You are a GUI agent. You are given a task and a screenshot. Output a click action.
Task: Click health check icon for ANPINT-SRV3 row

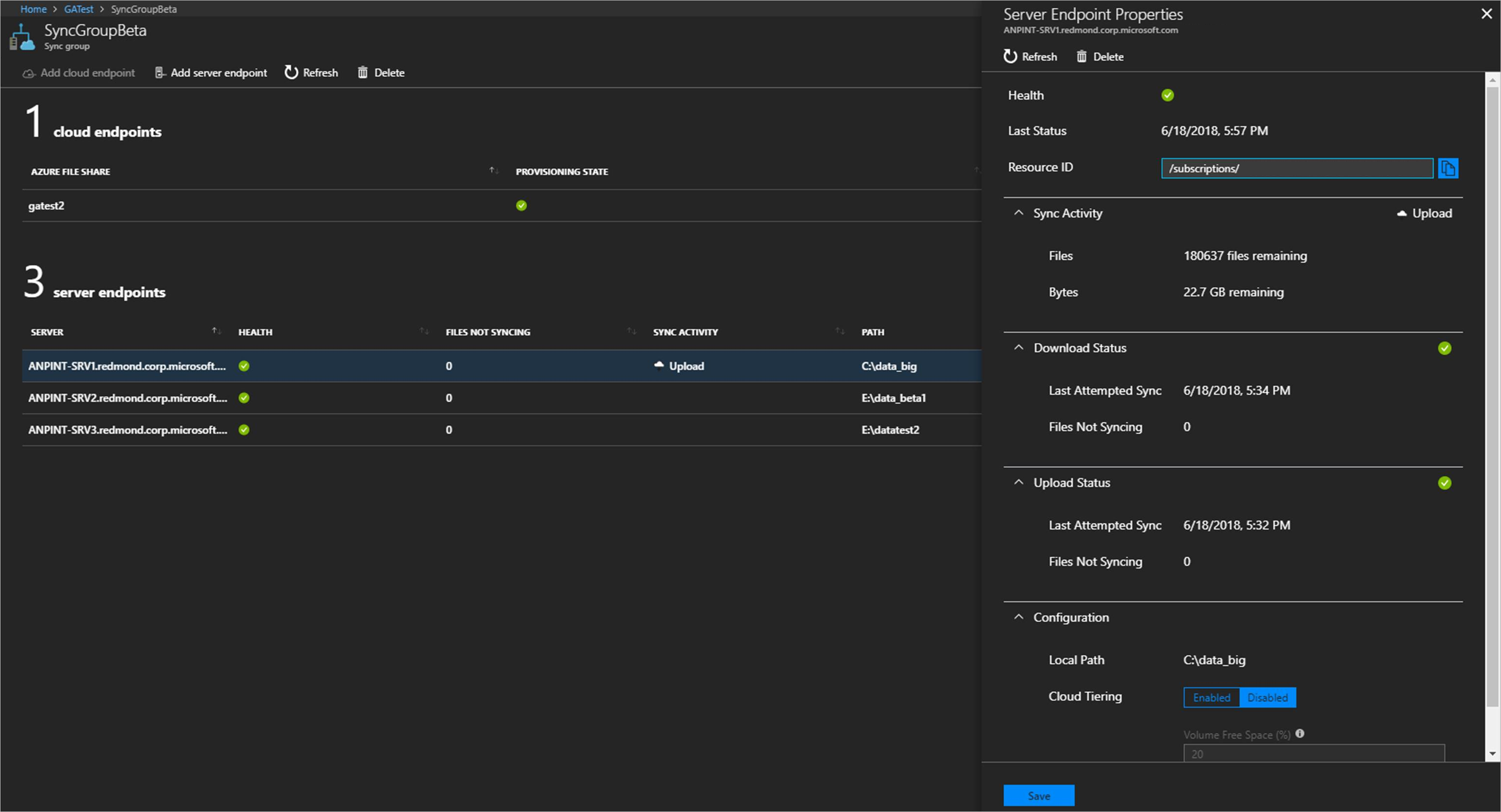point(244,430)
